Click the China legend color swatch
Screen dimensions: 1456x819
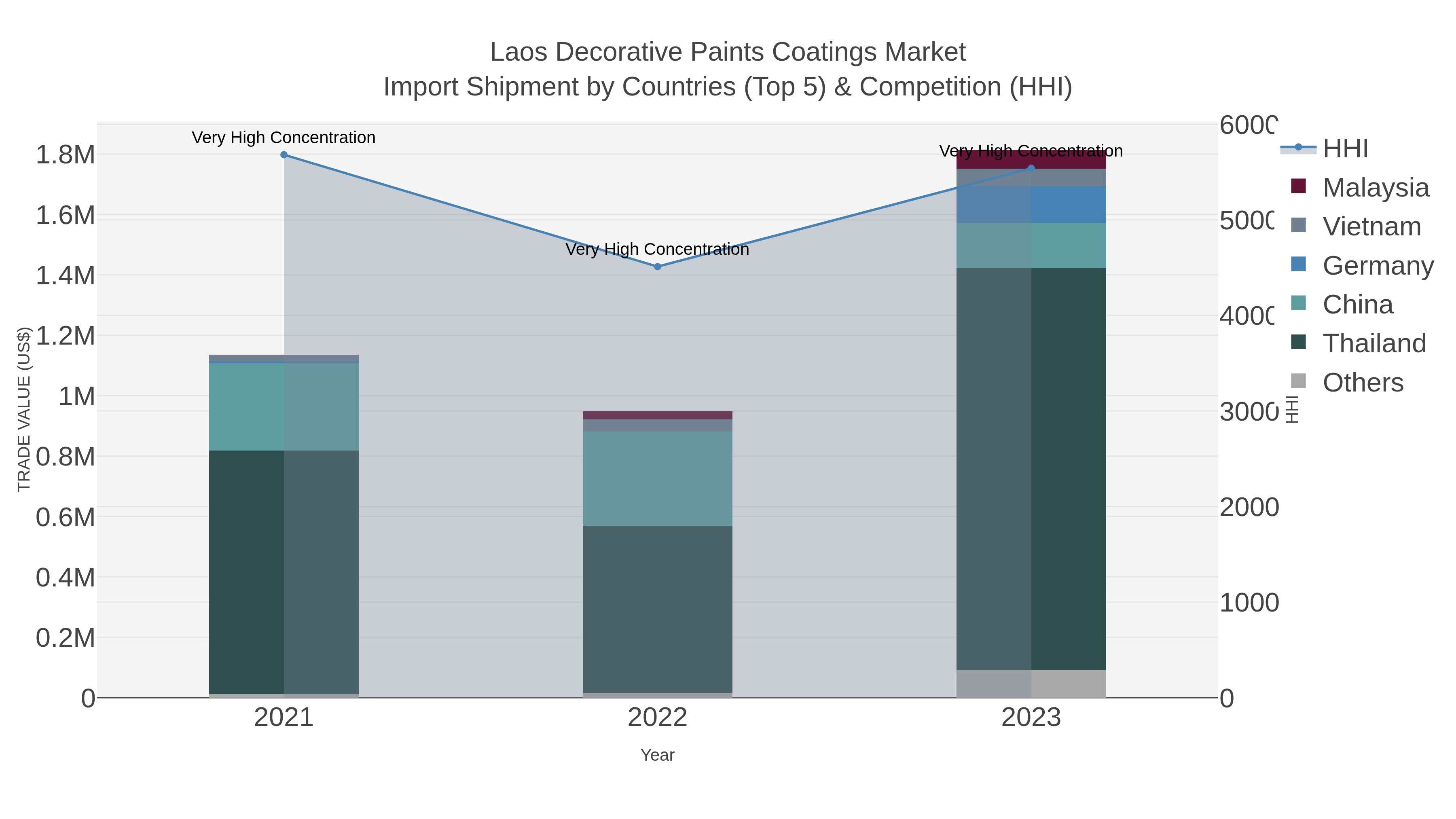1299,303
